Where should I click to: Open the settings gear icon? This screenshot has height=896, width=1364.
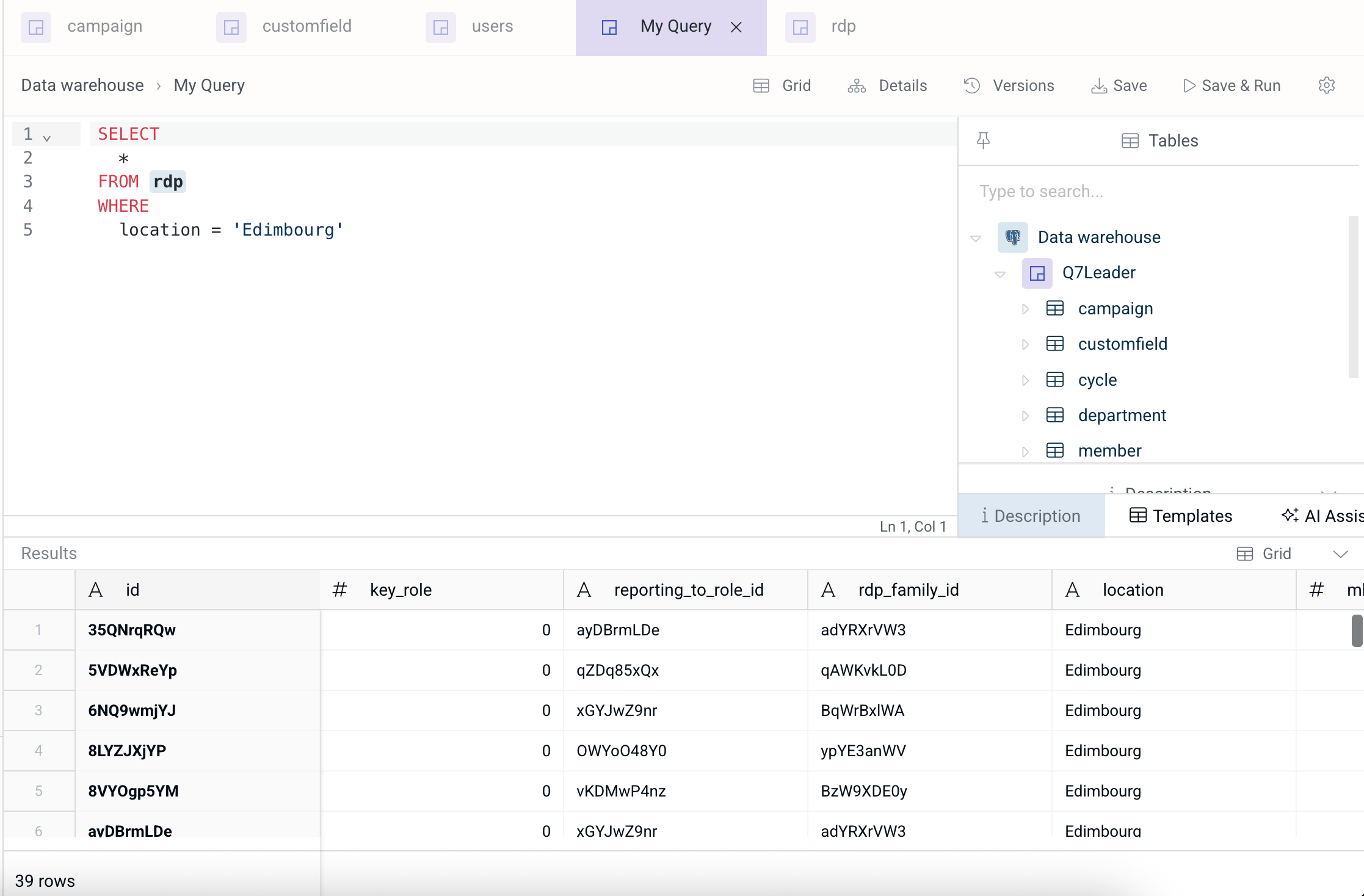[x=1326, y=85]
